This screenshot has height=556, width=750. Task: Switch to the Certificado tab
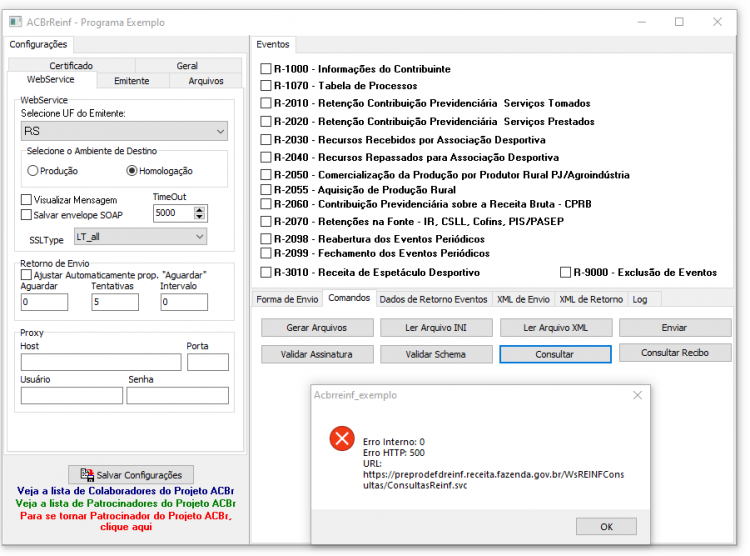71,66
